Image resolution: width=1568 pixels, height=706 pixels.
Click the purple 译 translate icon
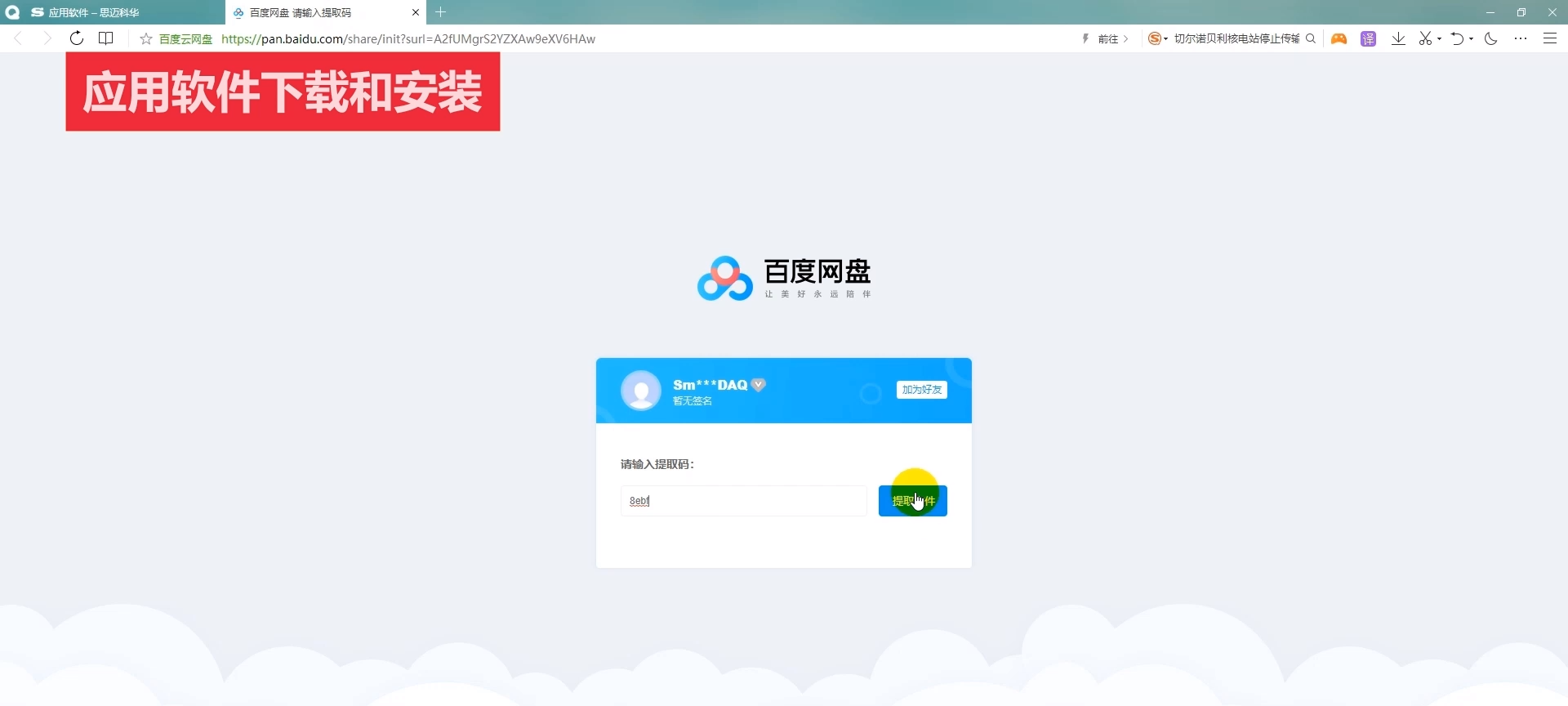tap(1369, 38)
